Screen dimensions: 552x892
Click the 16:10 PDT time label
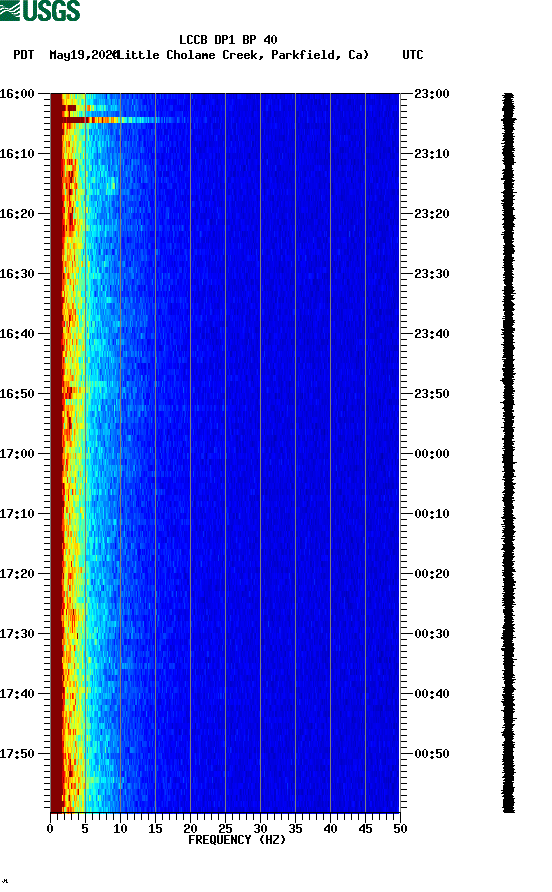(17, 154)
